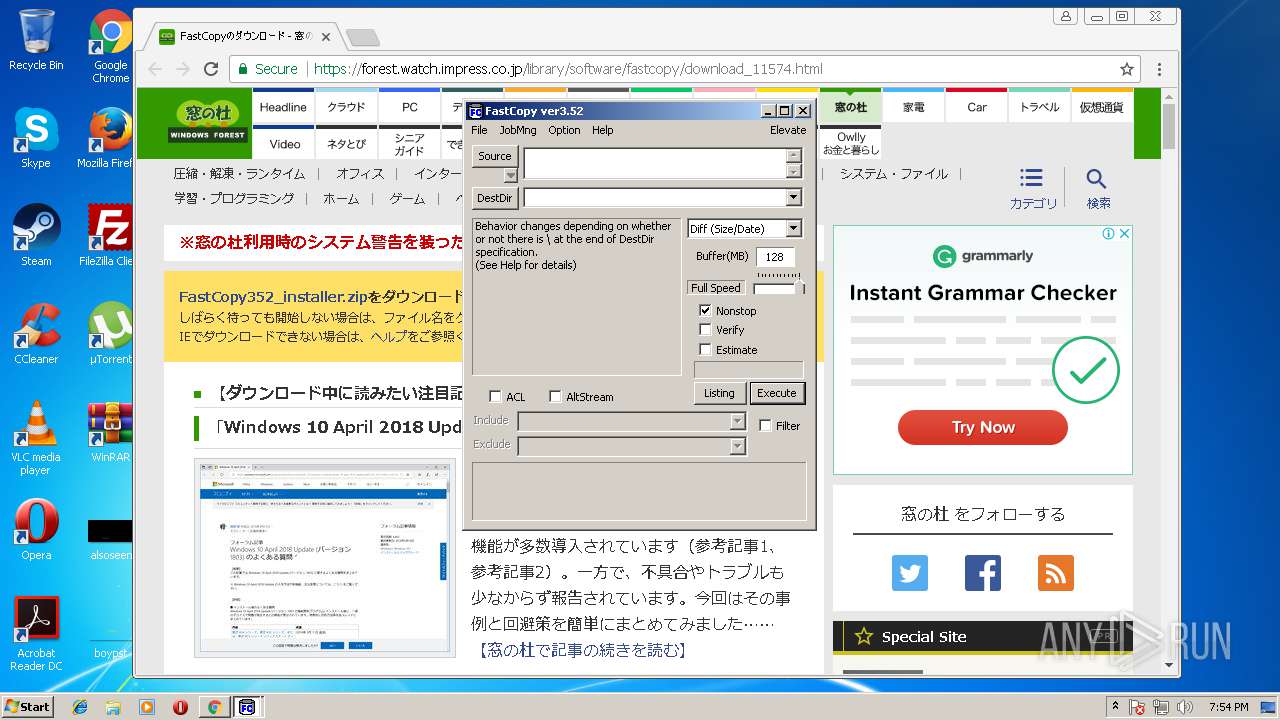Screen dimensions: 1280x720
Task: Select the Headline tab on the website
Action: click(283, 107)
